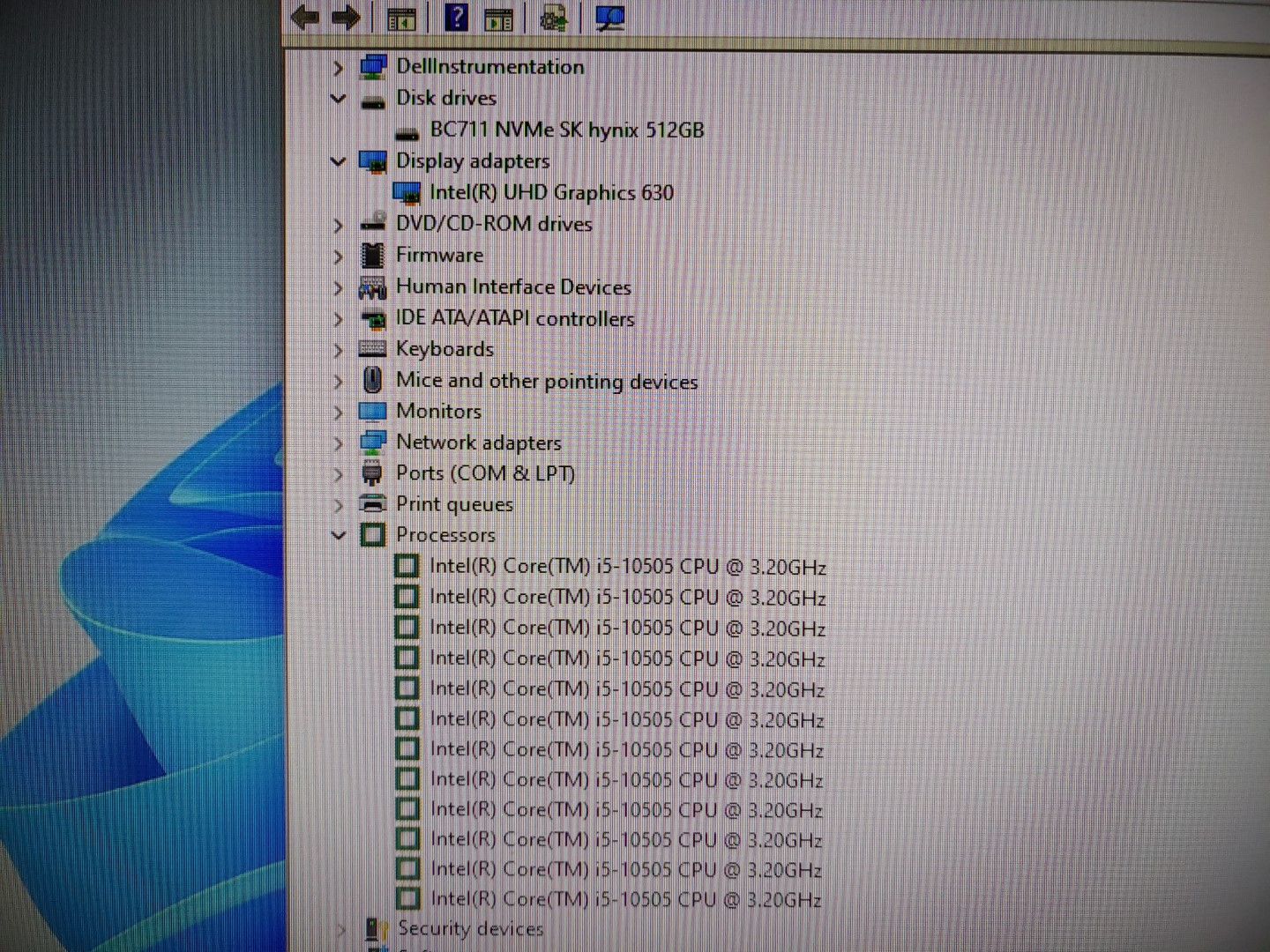Expand the Human Interface Devices node
1270x952 pixels.
(338, 288)
